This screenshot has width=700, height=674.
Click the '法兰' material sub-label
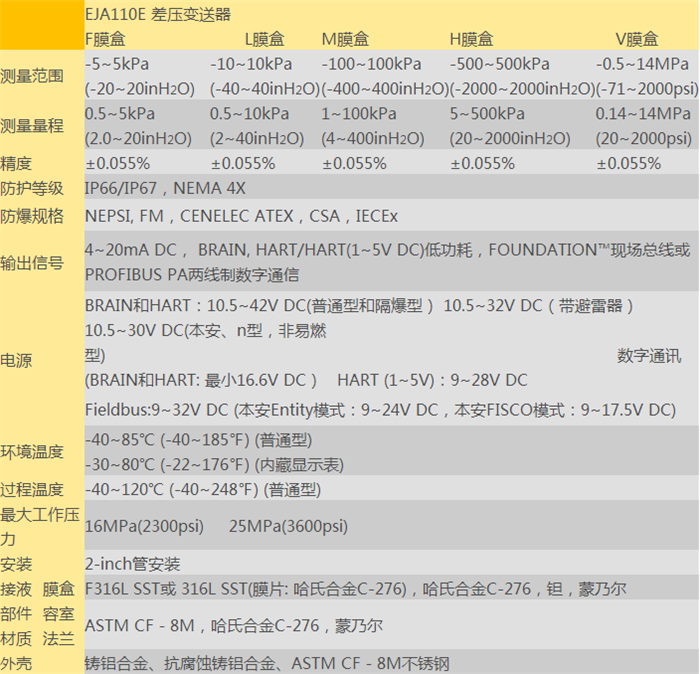[x=58, y=638]
